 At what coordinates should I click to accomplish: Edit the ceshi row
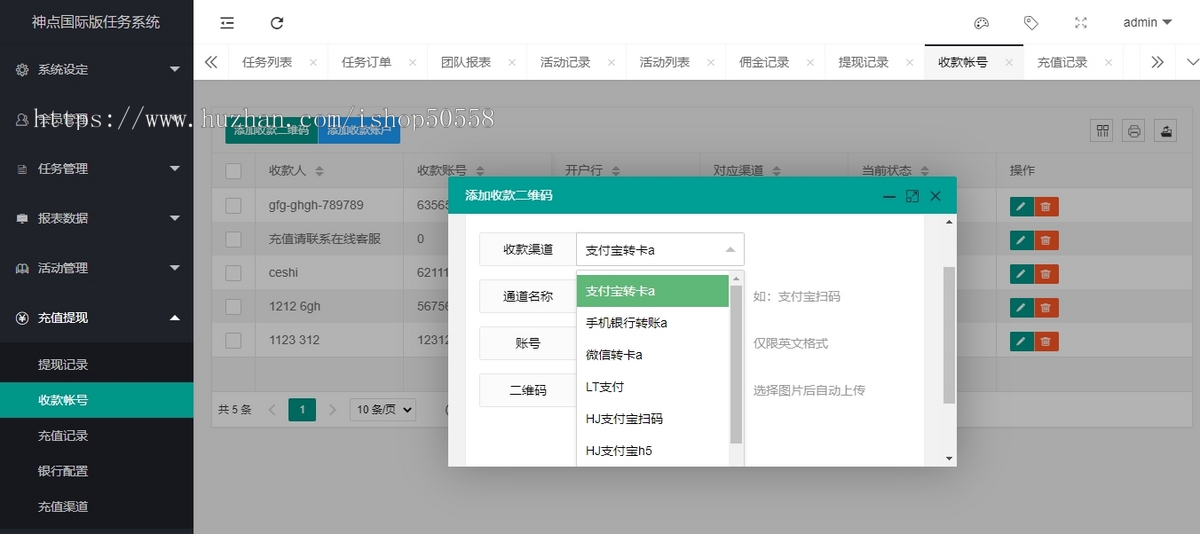[1021, 274]
